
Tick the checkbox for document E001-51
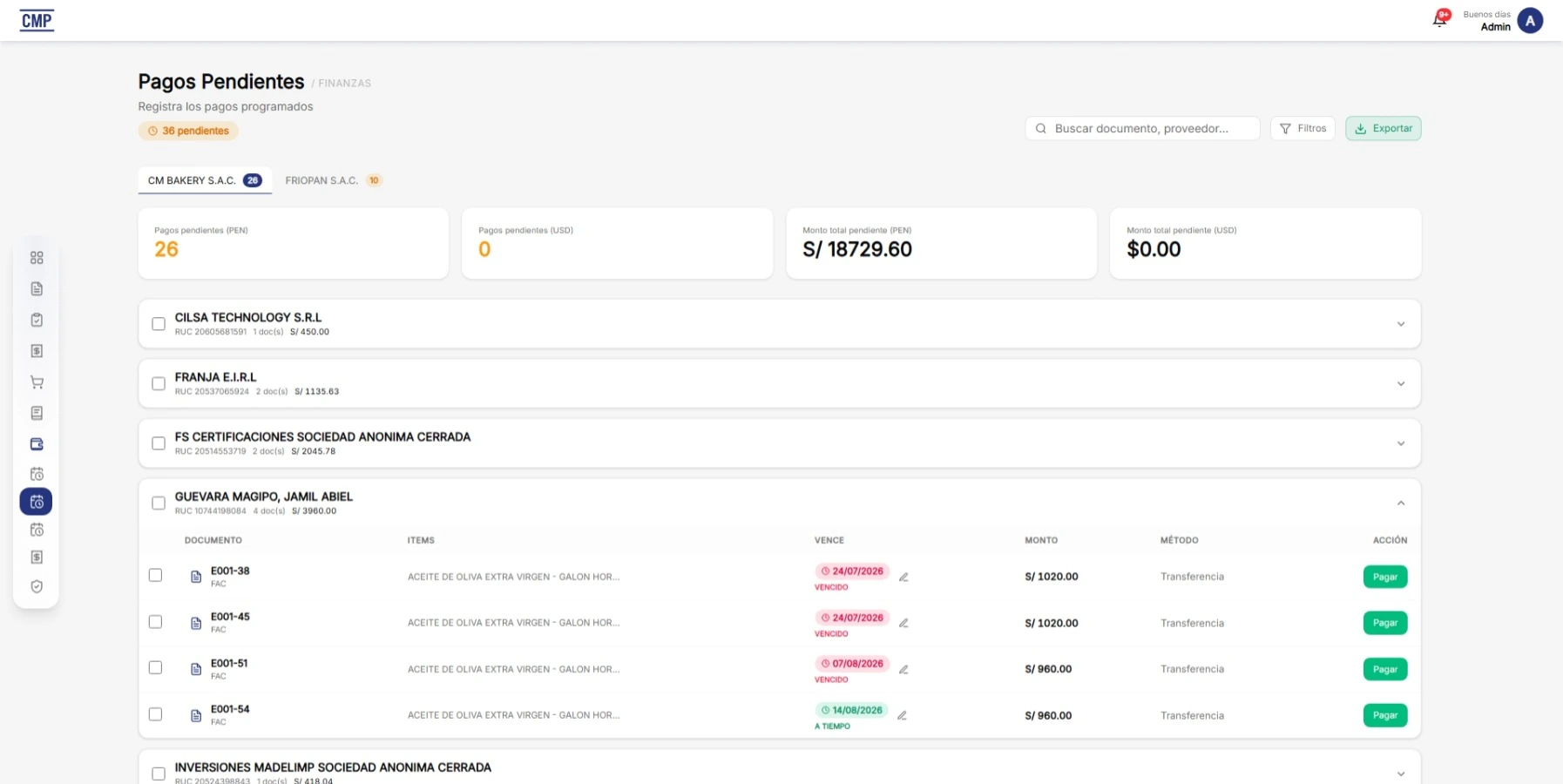[155, 667]
